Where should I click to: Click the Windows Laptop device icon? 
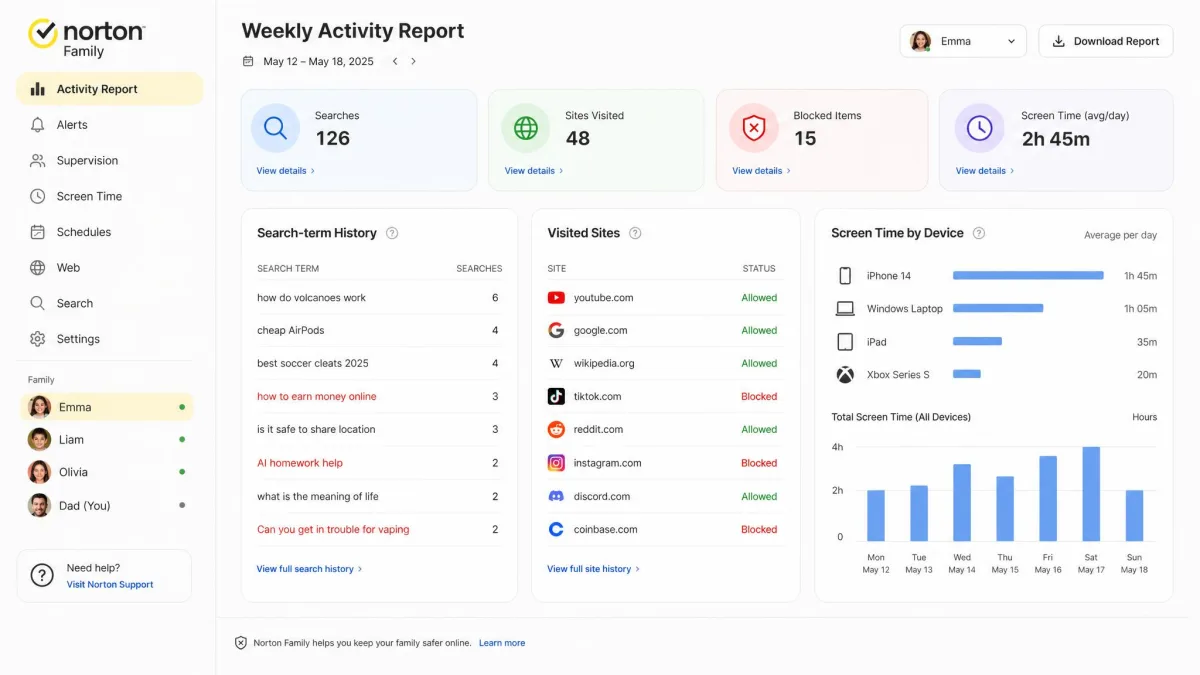[845, 309]
